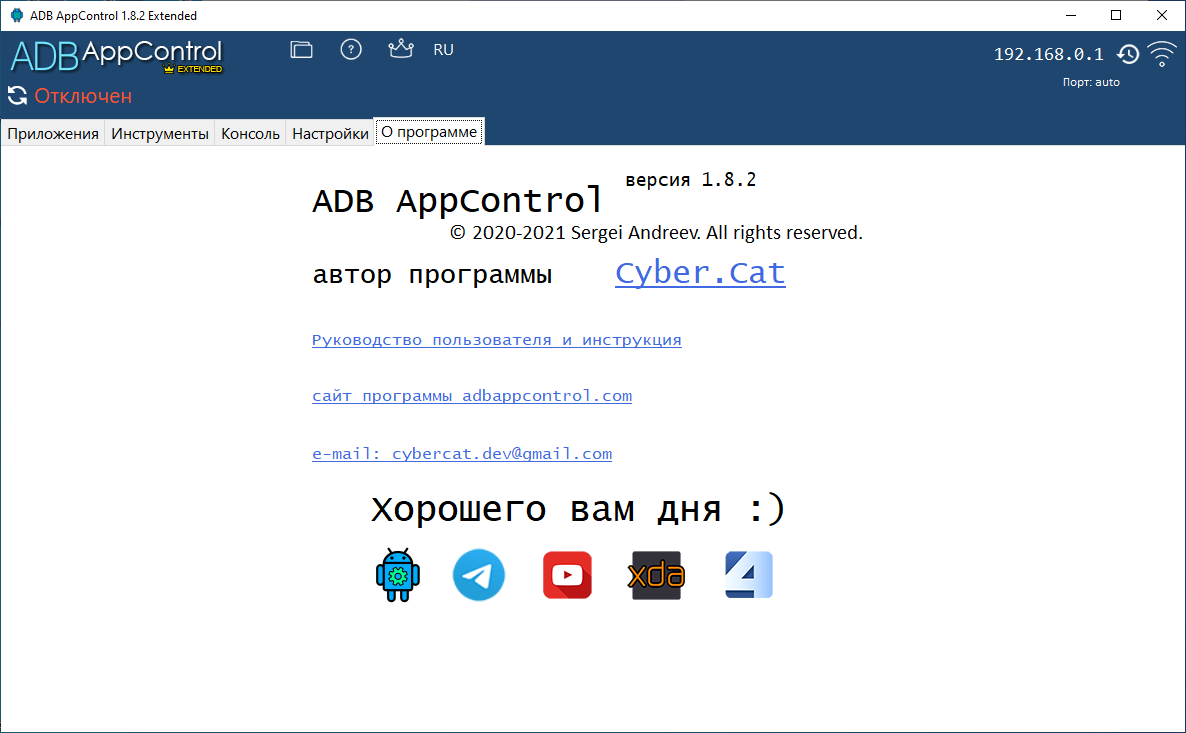Open the Telegram channel icon
The width and height of the screenshot is (1186, 733).
pos(479,575)
